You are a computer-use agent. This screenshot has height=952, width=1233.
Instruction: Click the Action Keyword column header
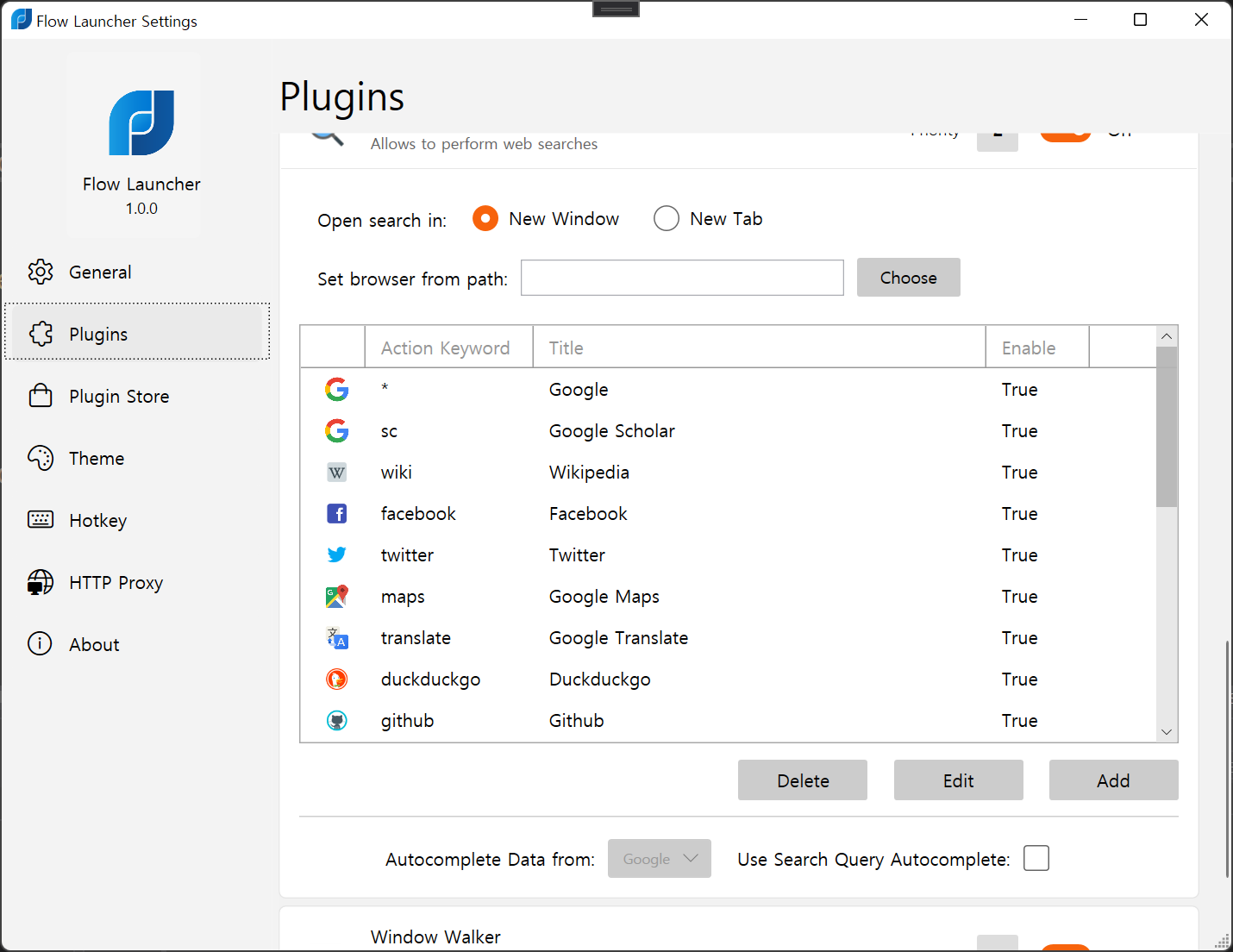(449, 348)
